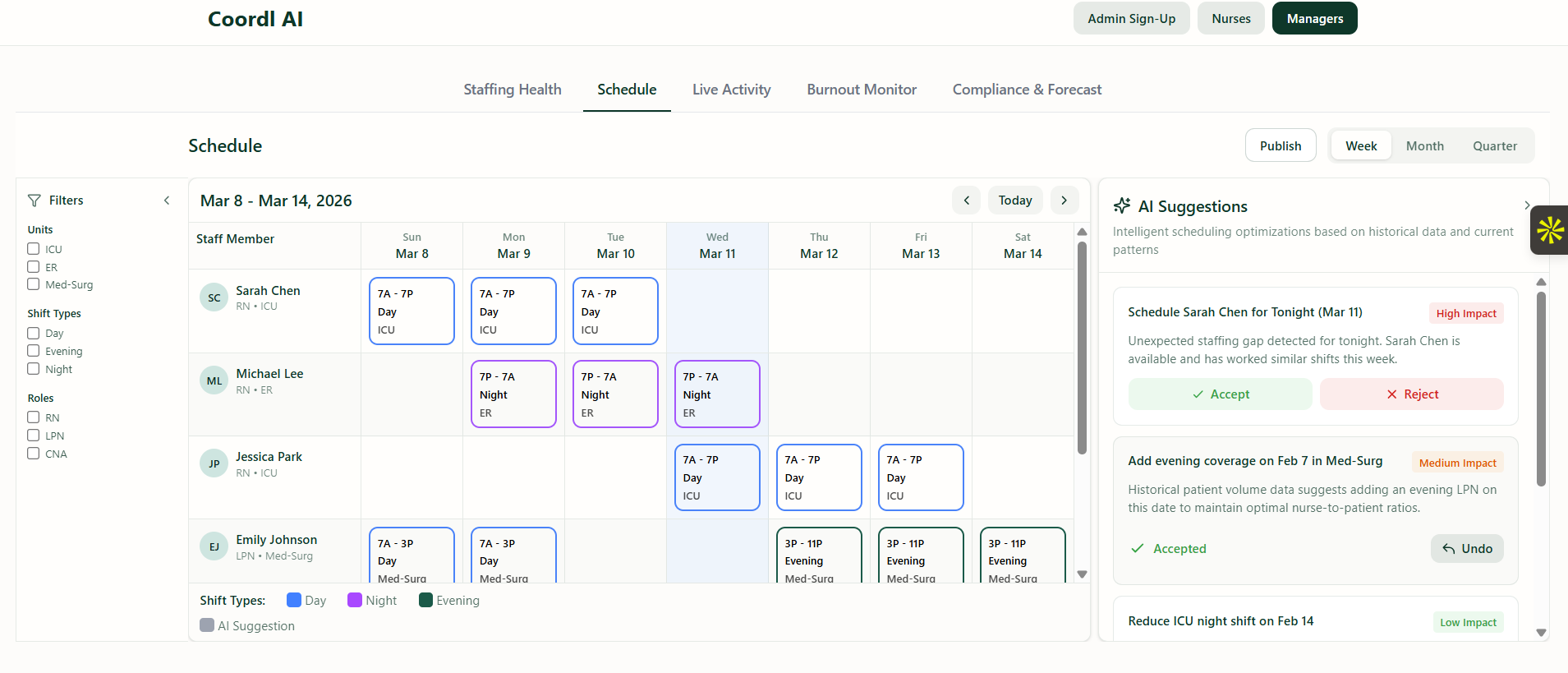Check the ICU unit filter
Image resolution: width=1568 pixels, height=673 pixels.
[x=34, y=249]
